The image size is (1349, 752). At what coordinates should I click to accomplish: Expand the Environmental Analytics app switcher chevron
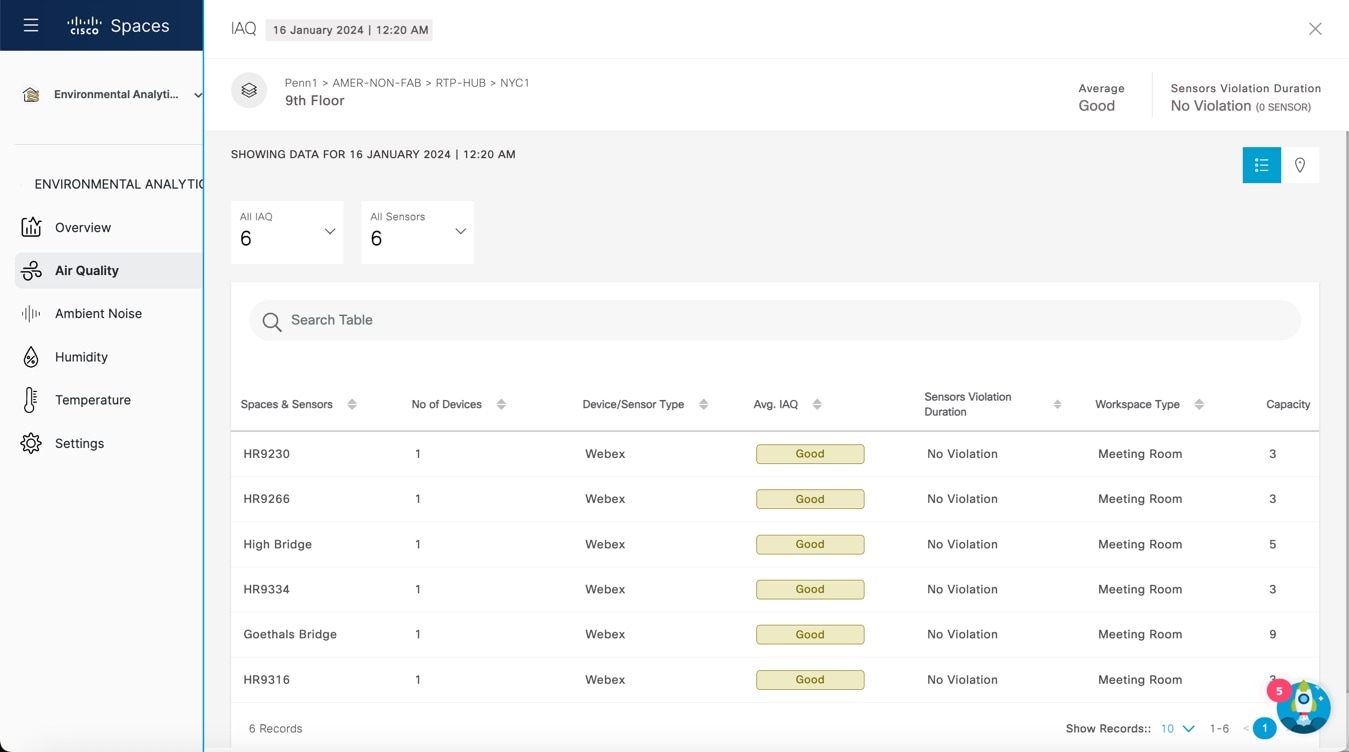pos(197,95)
